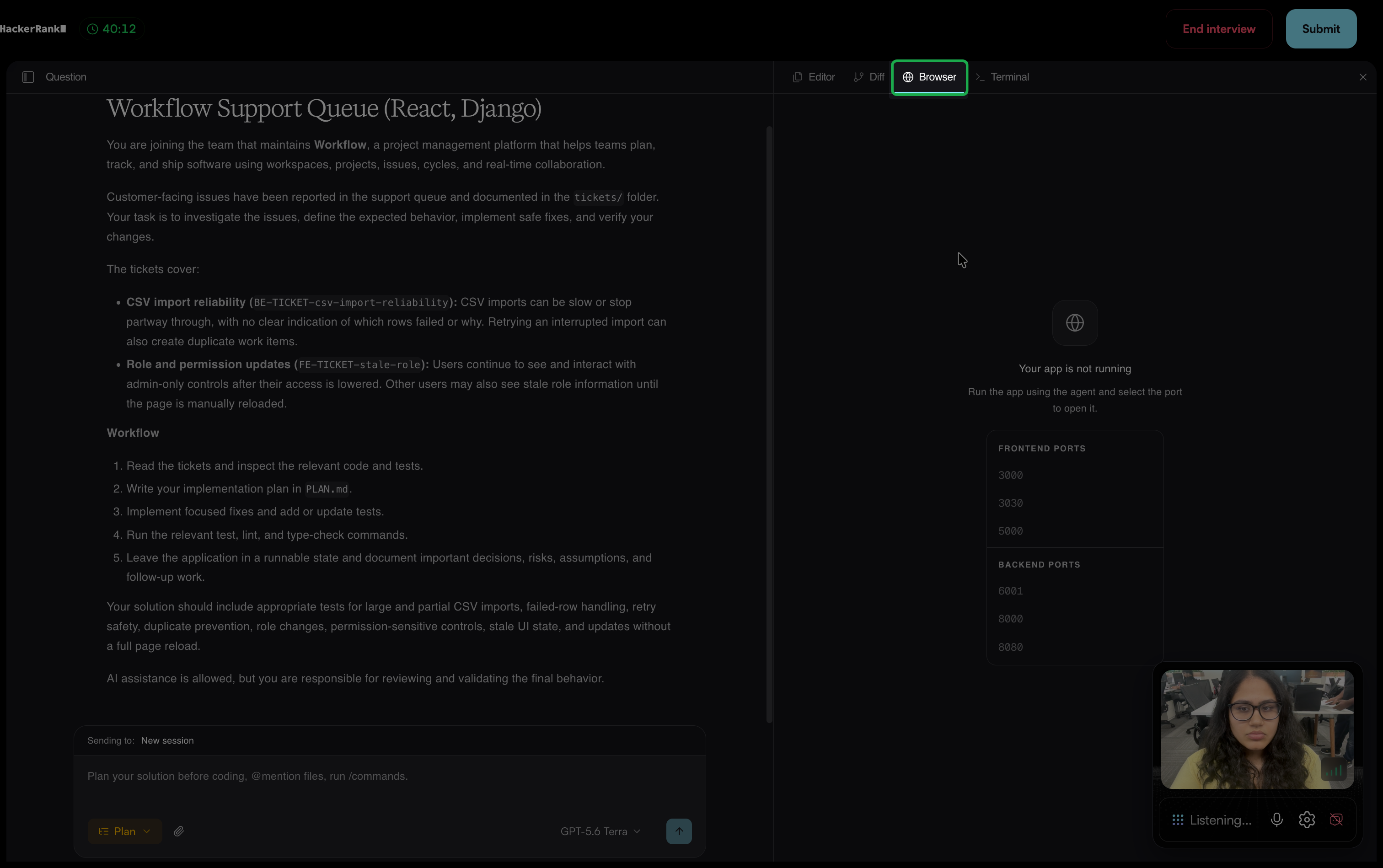Click the HackerRank logo
Viewport: 1383px width, 868px height.
coord(33,29)
